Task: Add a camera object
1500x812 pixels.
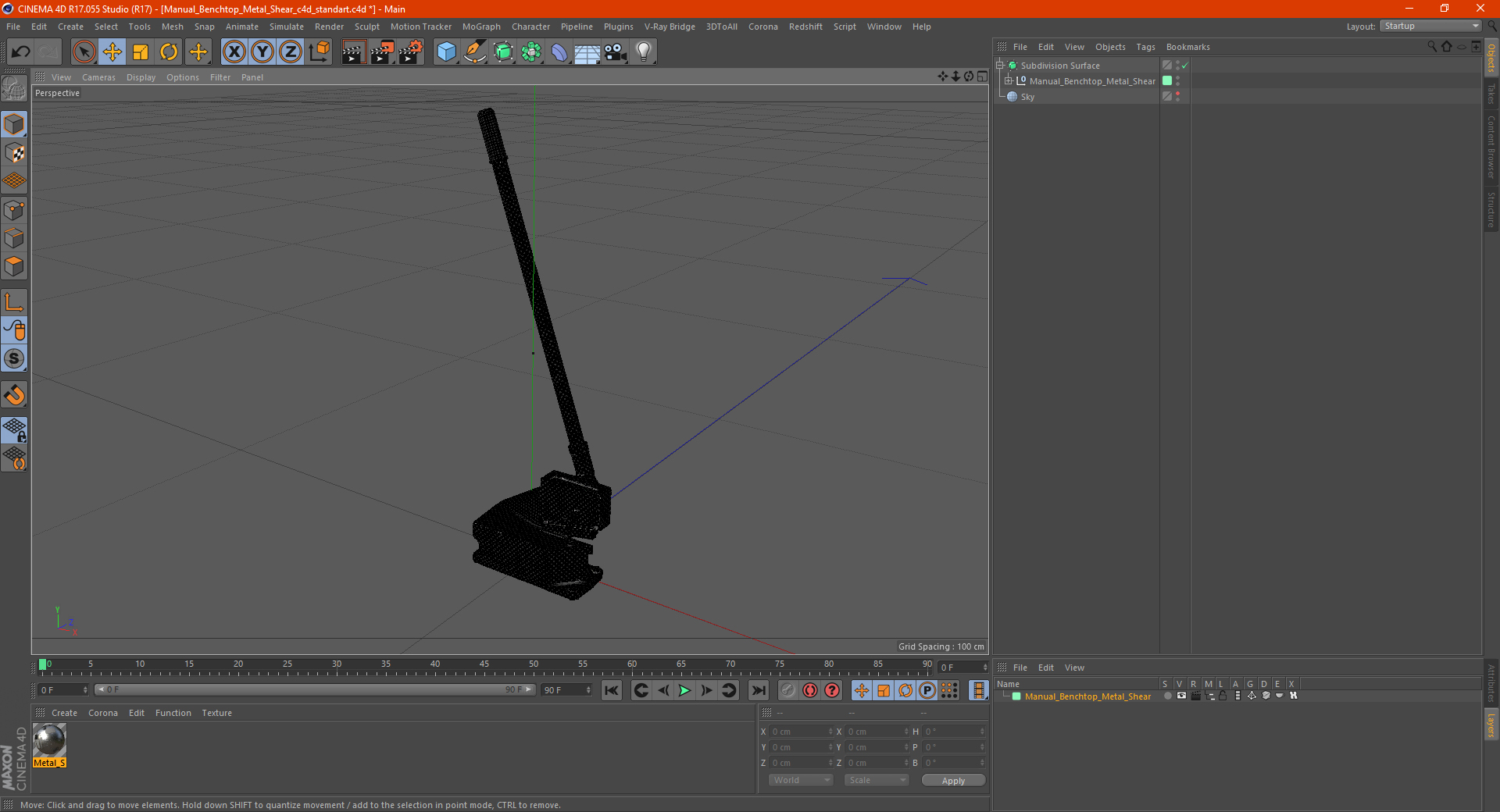Action: (616, 52)
